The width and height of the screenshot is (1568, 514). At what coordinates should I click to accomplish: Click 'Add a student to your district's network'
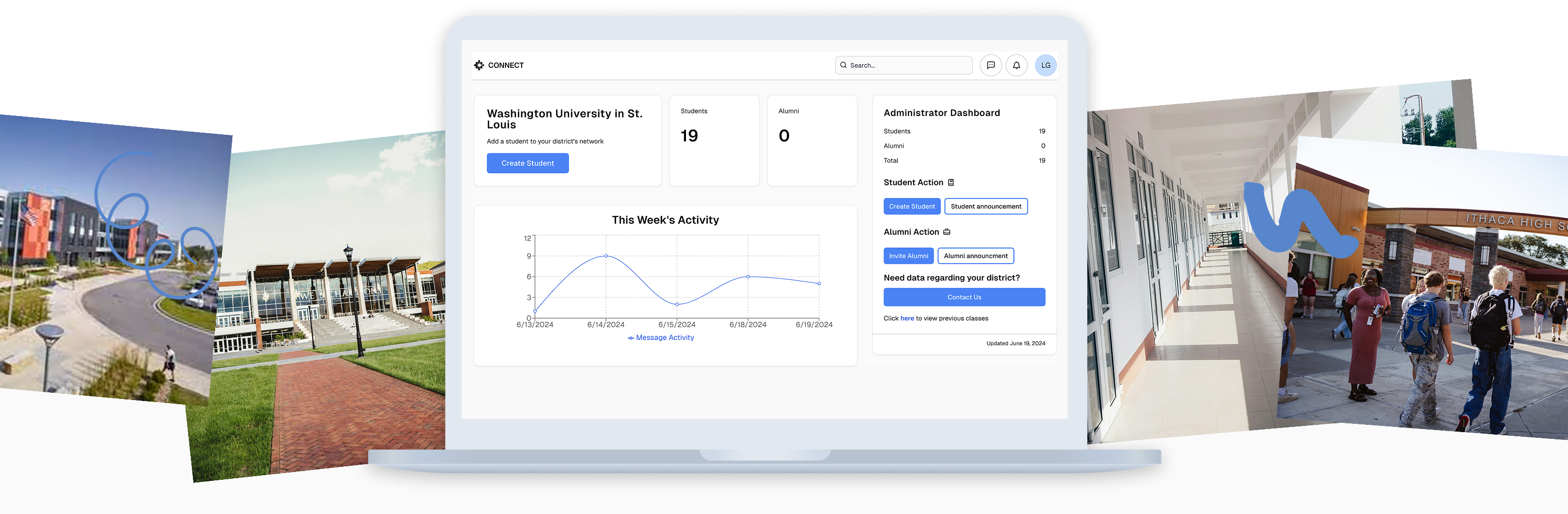pyautogui.click(x=545, y=141)
